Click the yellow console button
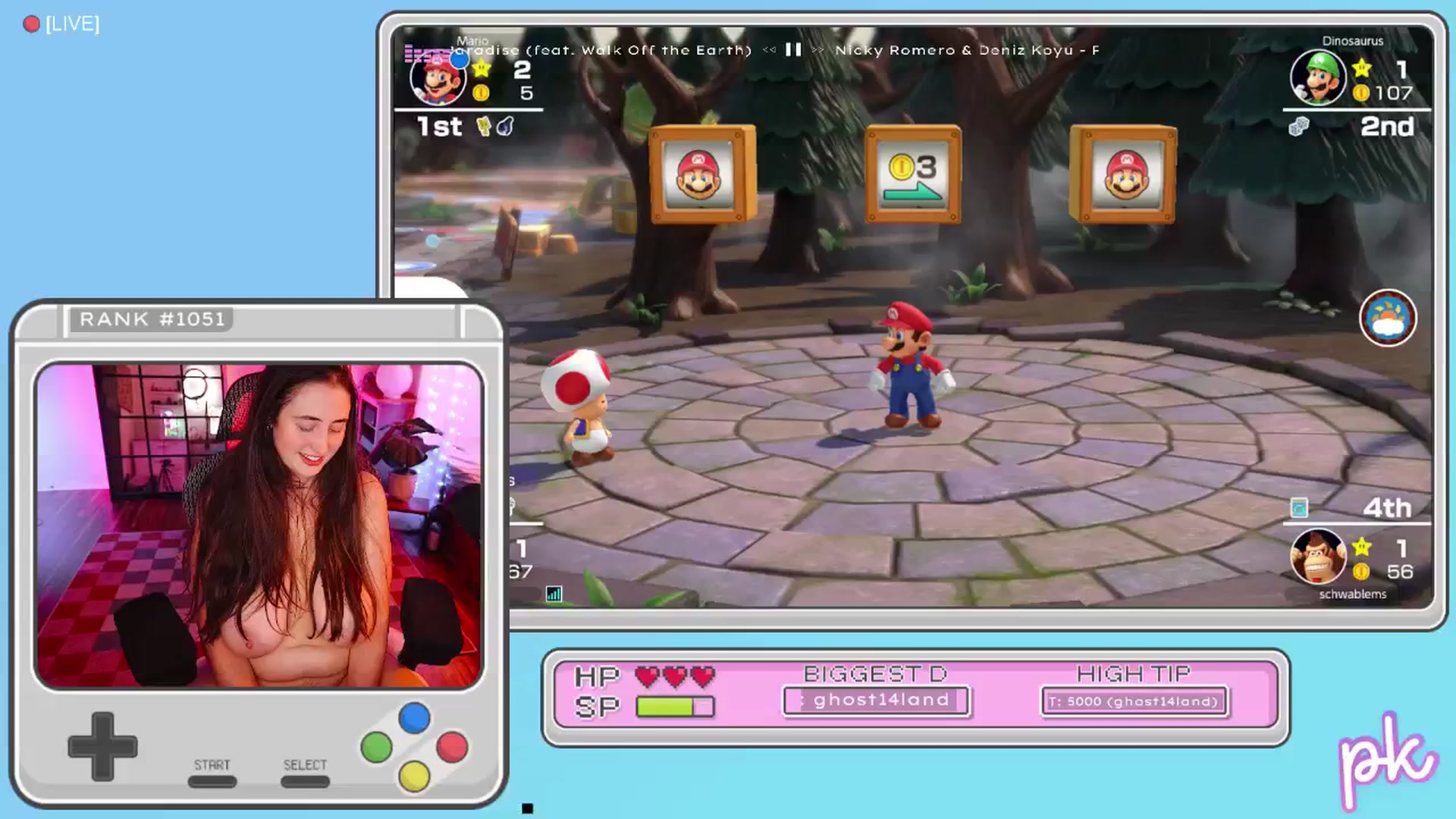Image resolution: width=1456 pixels, height=819 pixels. click(x=414, y=777)
